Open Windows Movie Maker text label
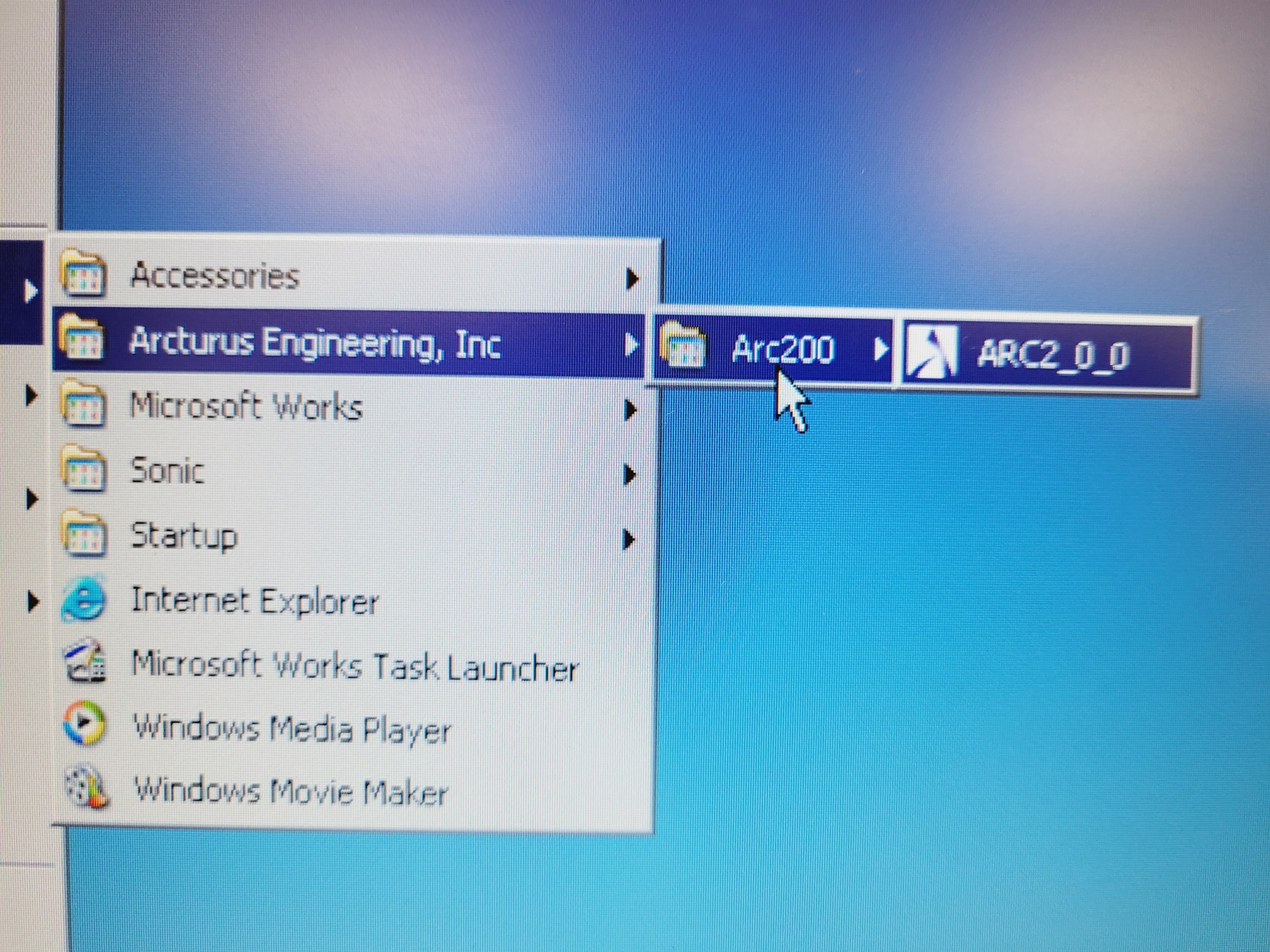The width and height of the screenshot is (1270, 952). (290, 791)
